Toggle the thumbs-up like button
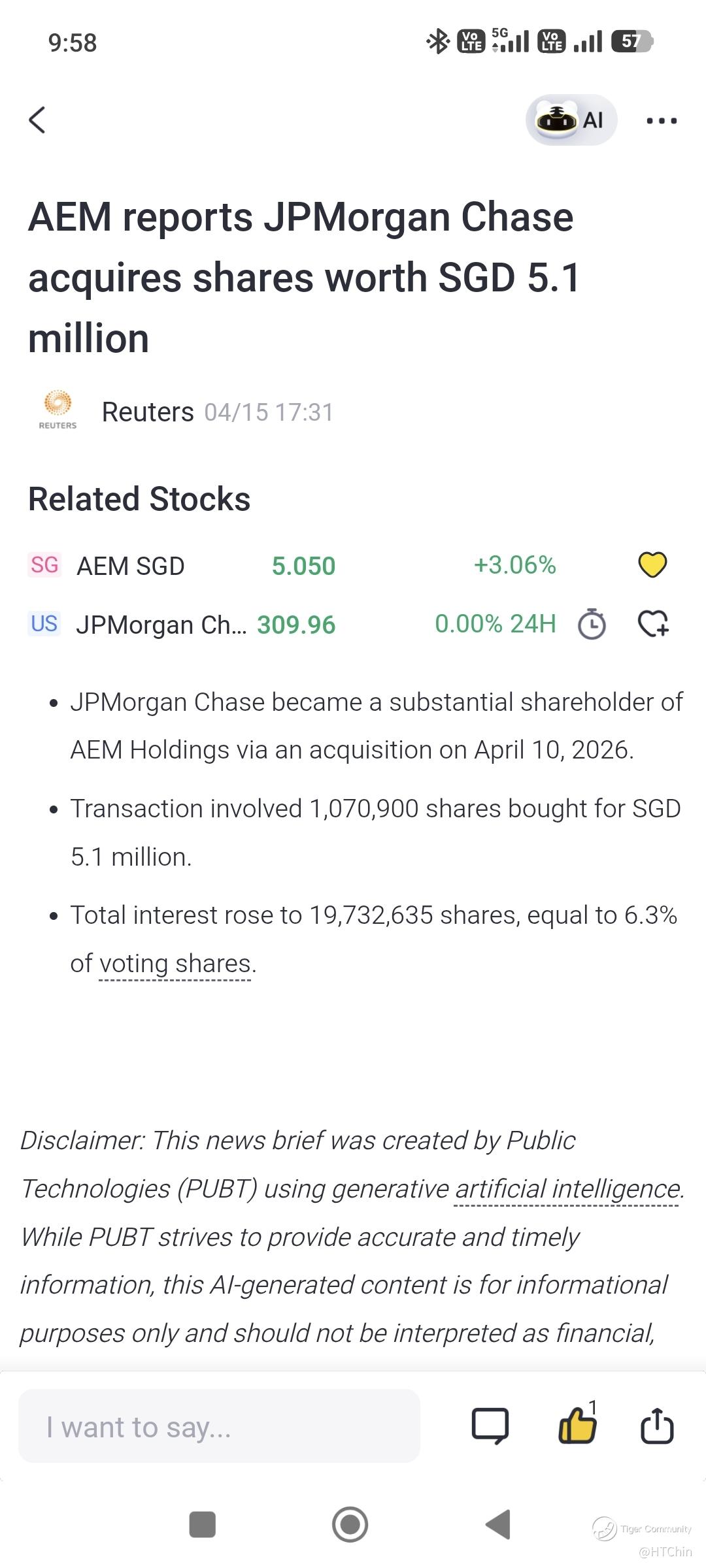 point(577,1425)
